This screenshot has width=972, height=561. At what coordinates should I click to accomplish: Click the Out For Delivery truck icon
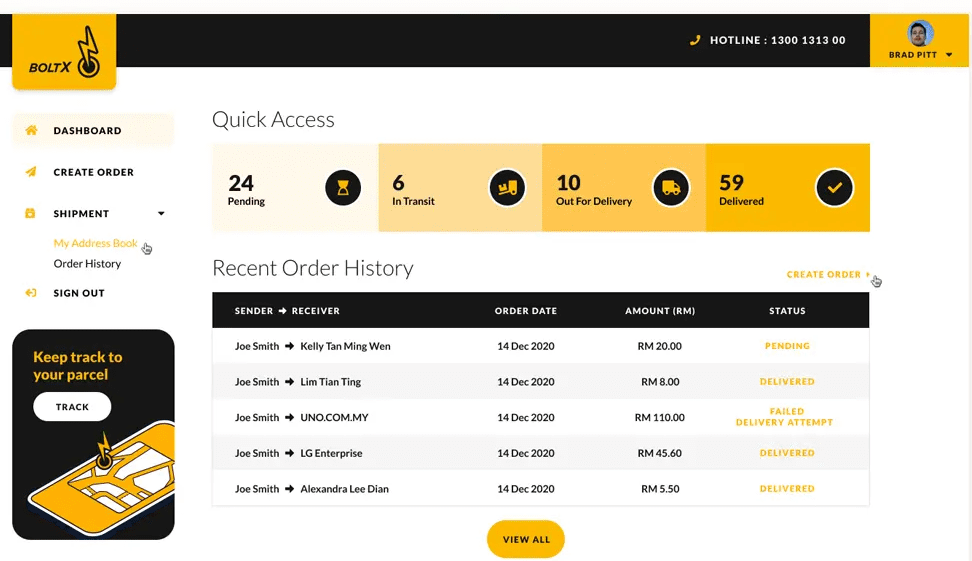pyautogui.click(x=671, y=187)
